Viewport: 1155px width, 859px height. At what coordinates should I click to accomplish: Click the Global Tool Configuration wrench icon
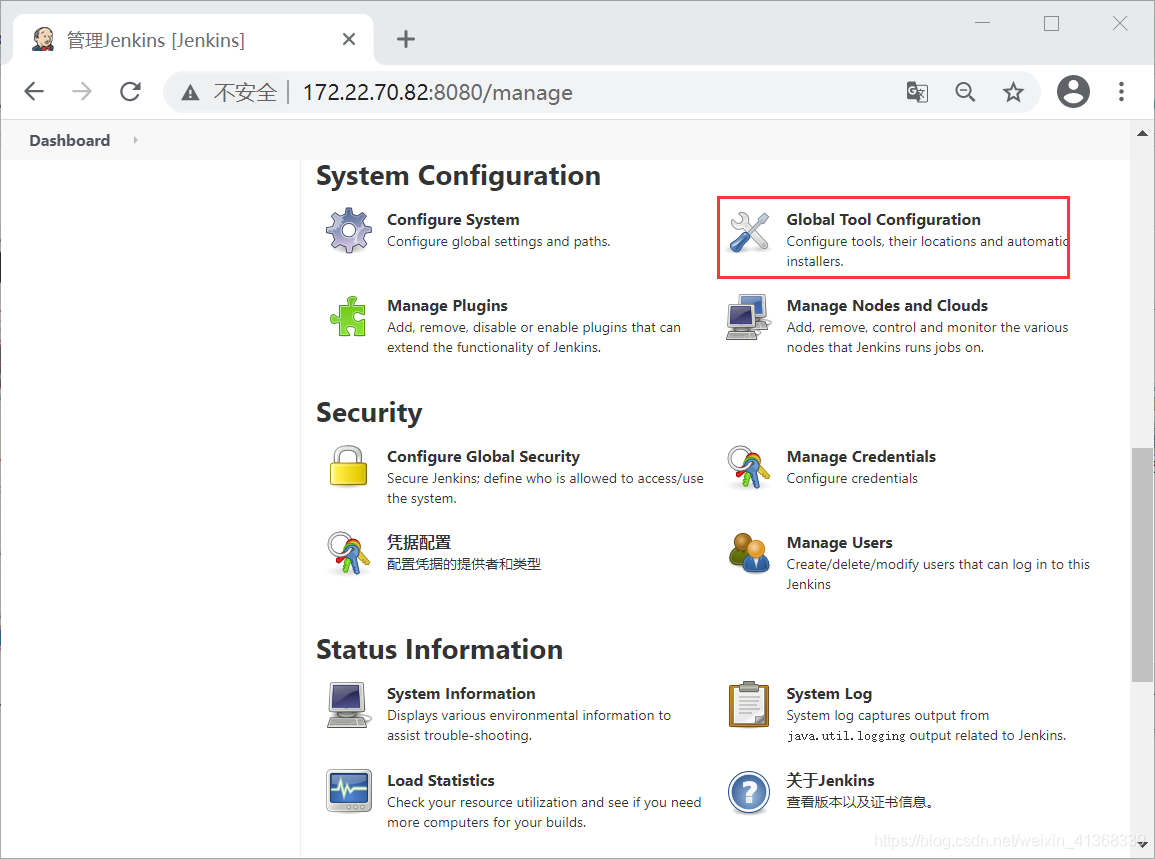click(x=748, y=231)
